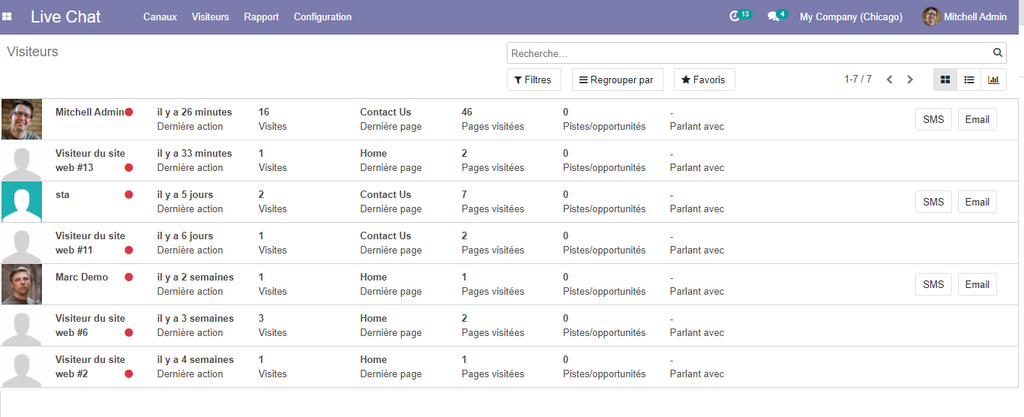
Task: Click Email button for sta visitor
Action: (977, 202)
